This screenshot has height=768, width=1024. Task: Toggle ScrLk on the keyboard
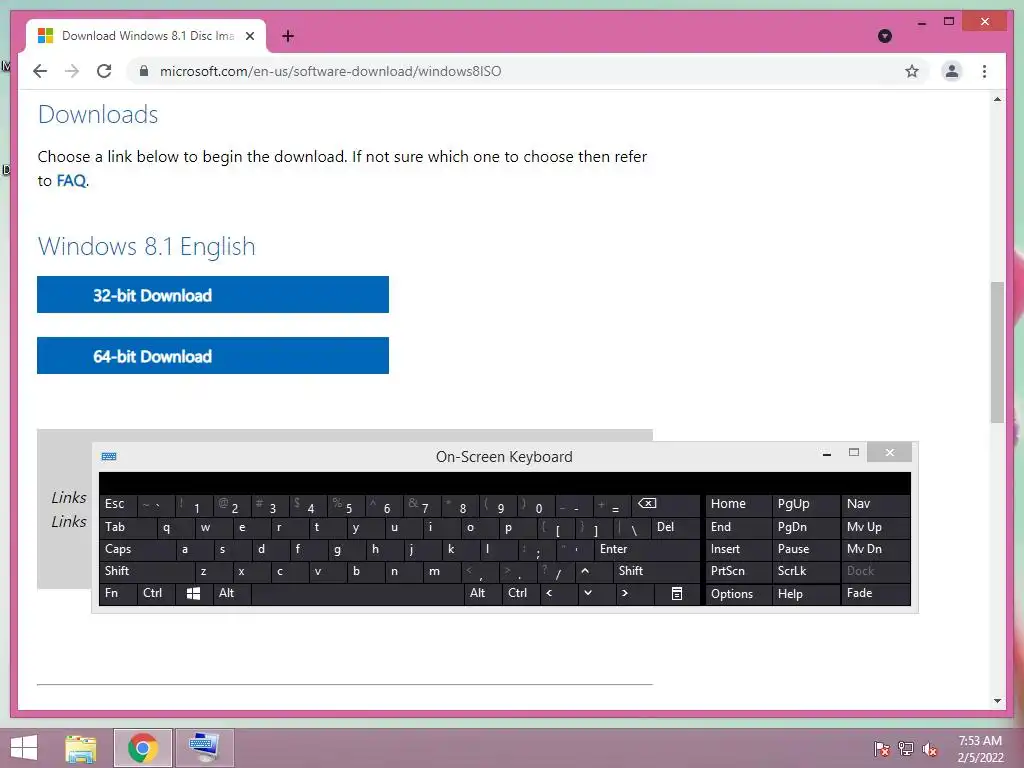tap(805, 571)
